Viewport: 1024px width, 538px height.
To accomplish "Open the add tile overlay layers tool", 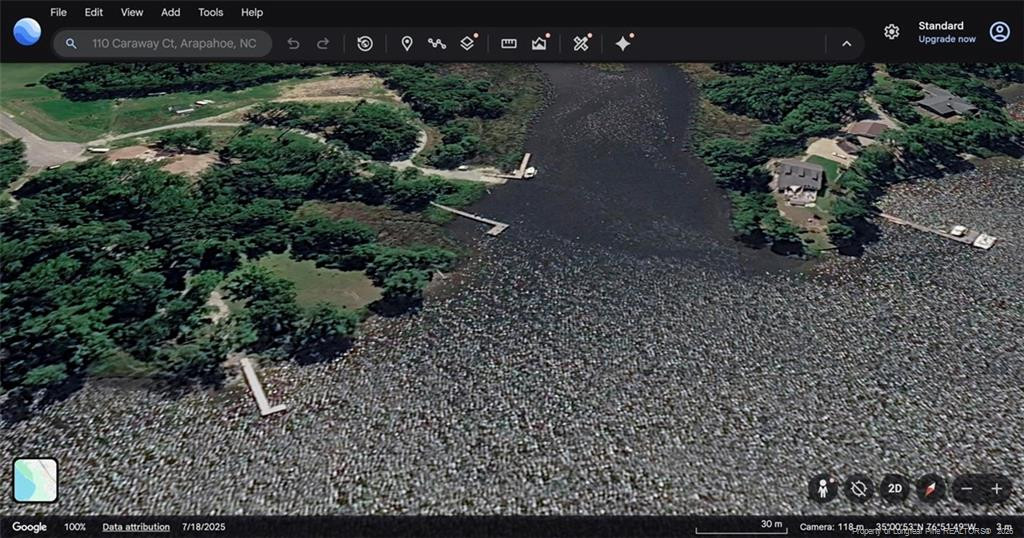I will 467,44.
